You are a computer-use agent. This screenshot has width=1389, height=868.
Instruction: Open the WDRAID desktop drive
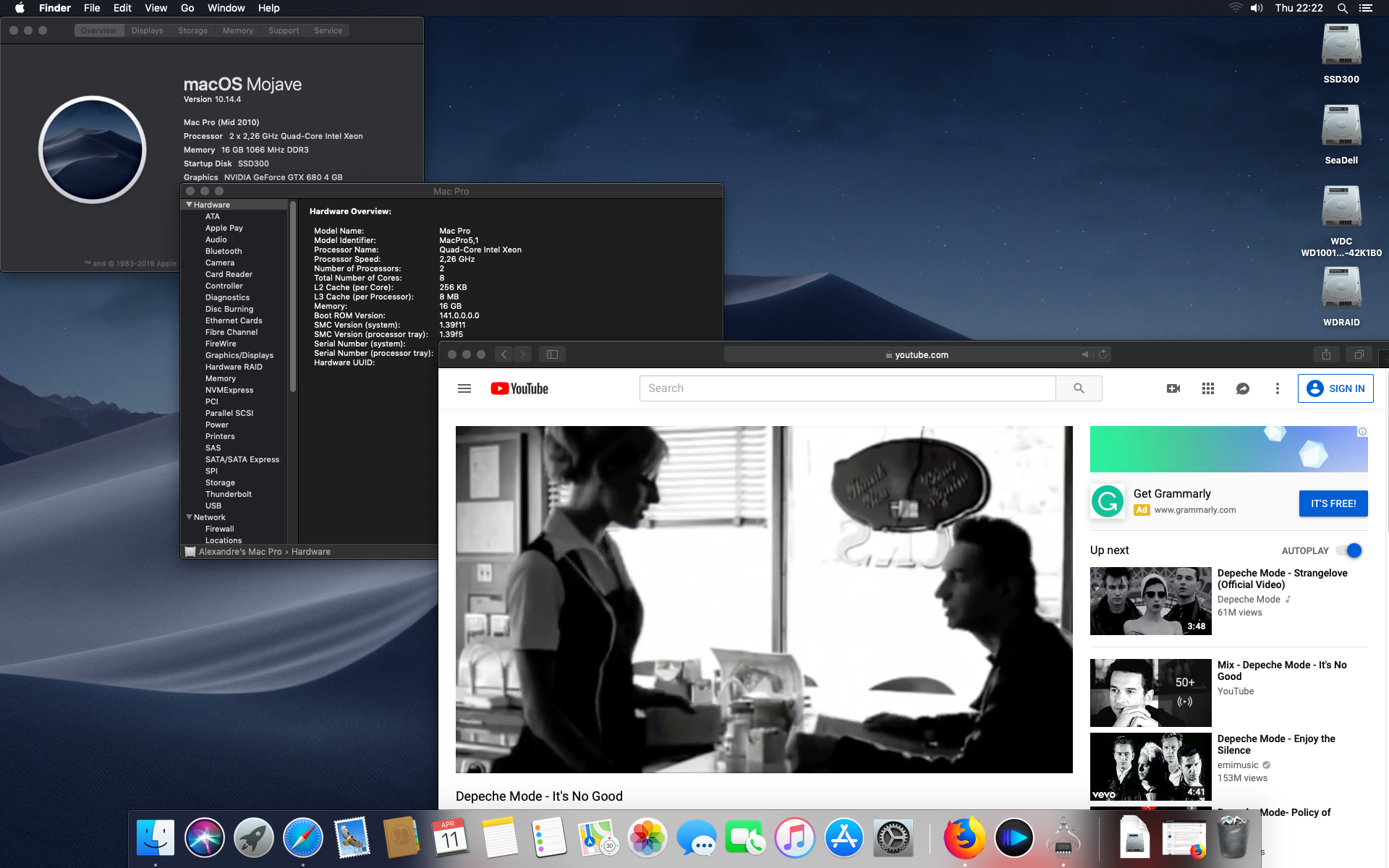click(x=1341, y=297)
